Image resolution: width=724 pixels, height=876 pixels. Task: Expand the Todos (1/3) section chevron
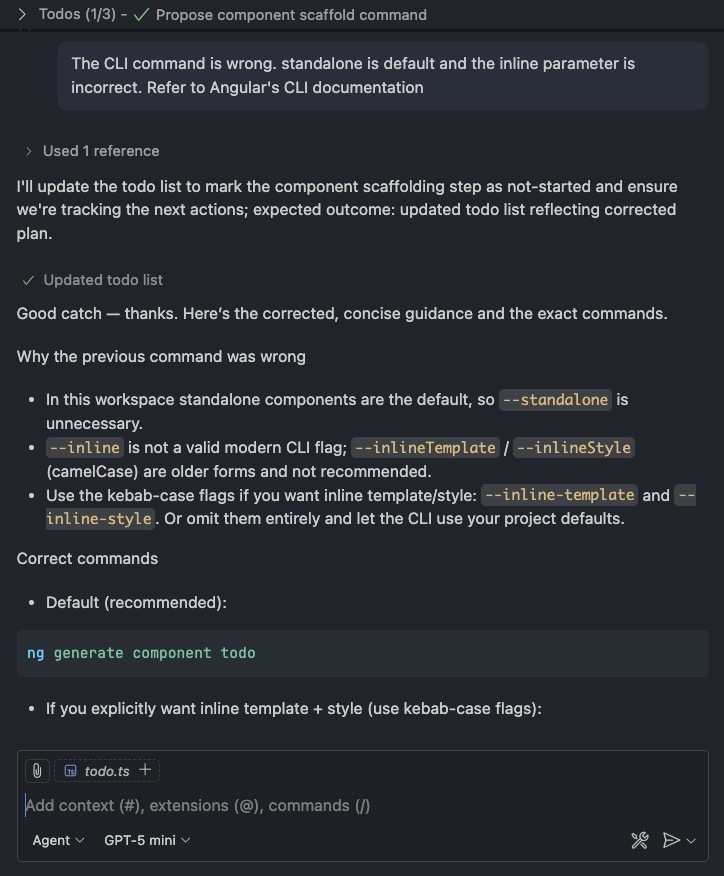(21, 15)
